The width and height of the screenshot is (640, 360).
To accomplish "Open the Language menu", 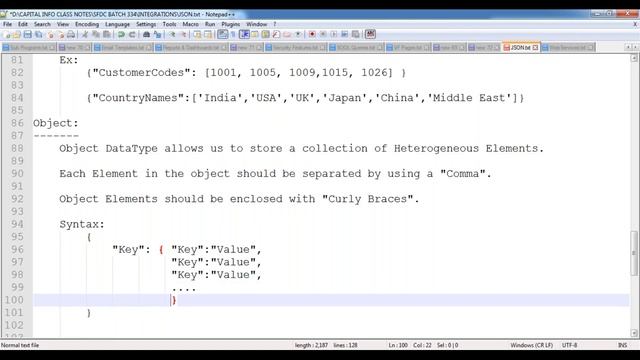I will pos(117,24).
